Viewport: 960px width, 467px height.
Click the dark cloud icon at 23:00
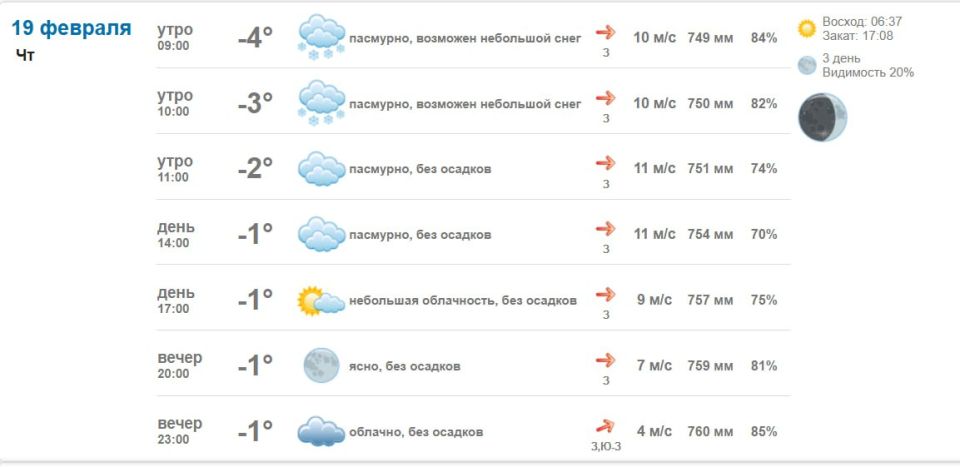tap(321, 431)
